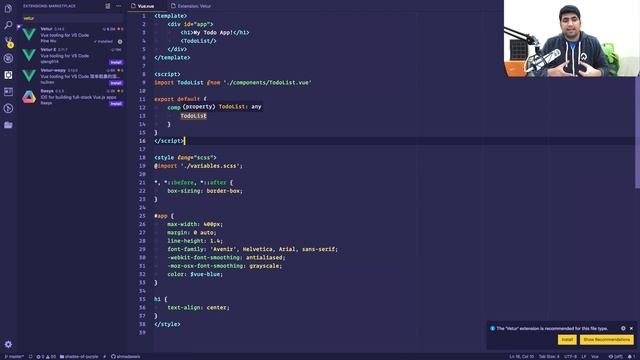Screen dimensions: 640x360
Task: Clear extensions search results icon
Action: click(x=108, y=6)
